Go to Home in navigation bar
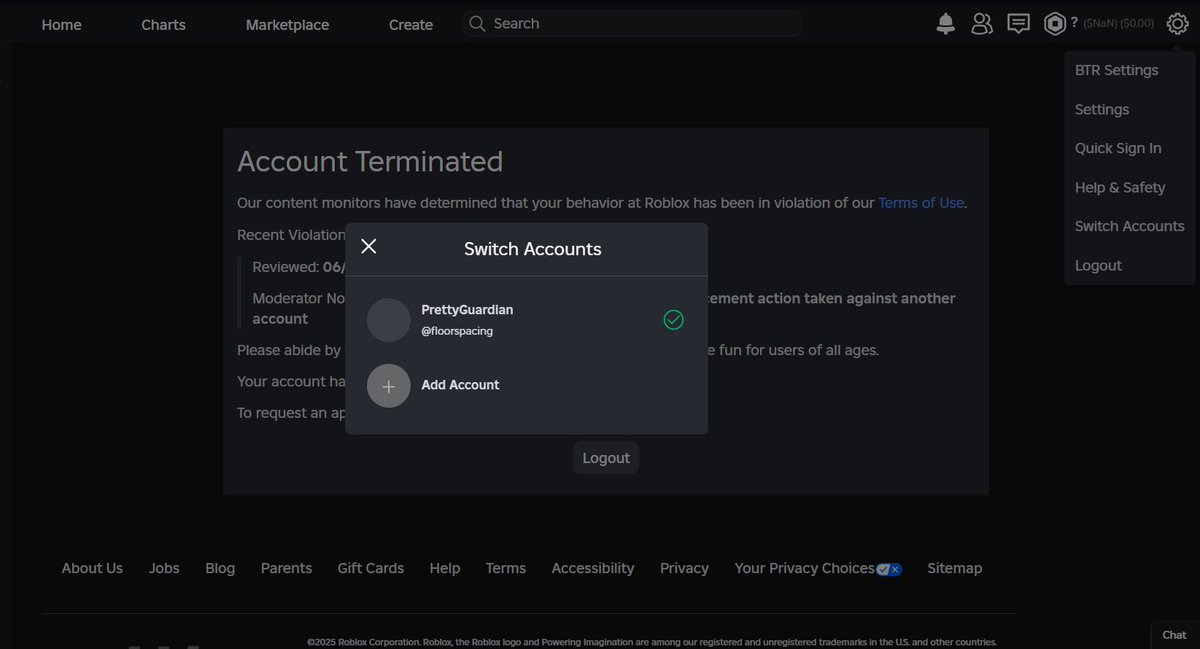Screen dimensions: 1200x649 [x=62, y=25]
